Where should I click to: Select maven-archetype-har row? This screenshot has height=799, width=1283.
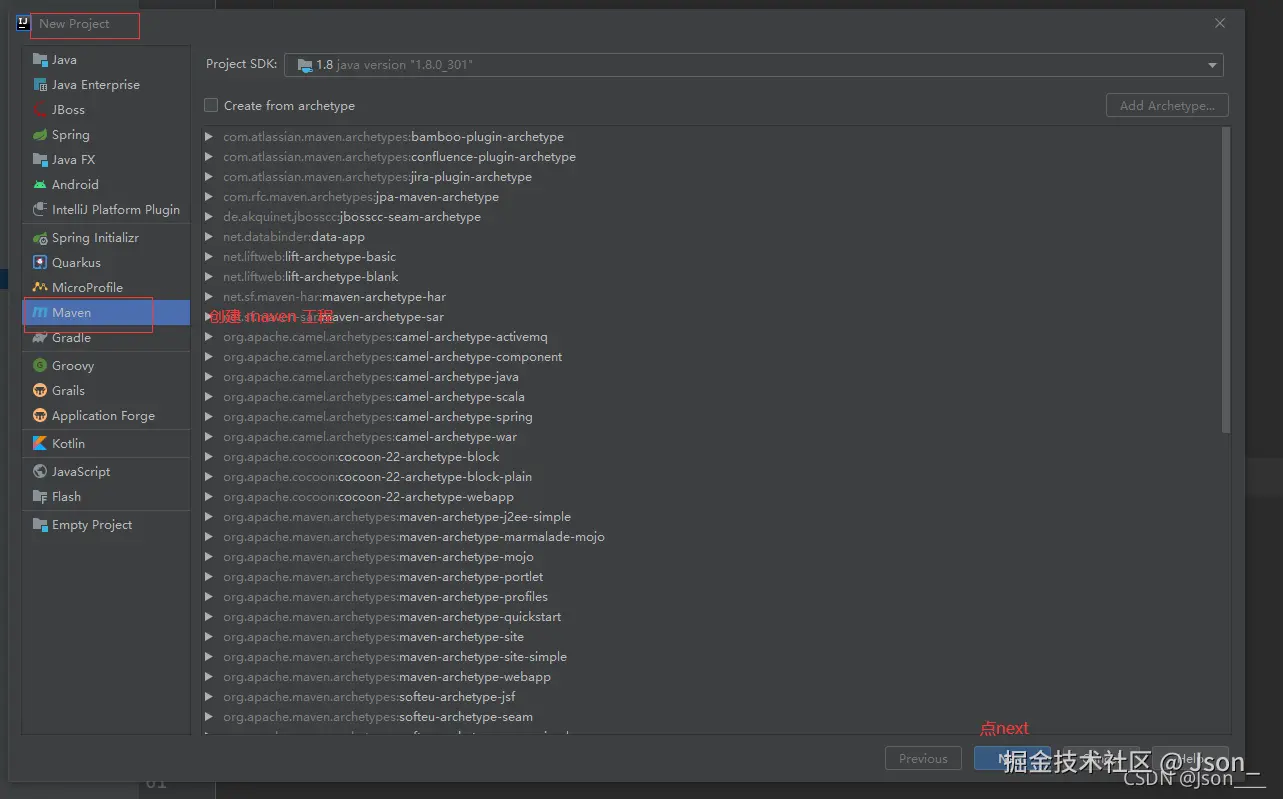712,297
